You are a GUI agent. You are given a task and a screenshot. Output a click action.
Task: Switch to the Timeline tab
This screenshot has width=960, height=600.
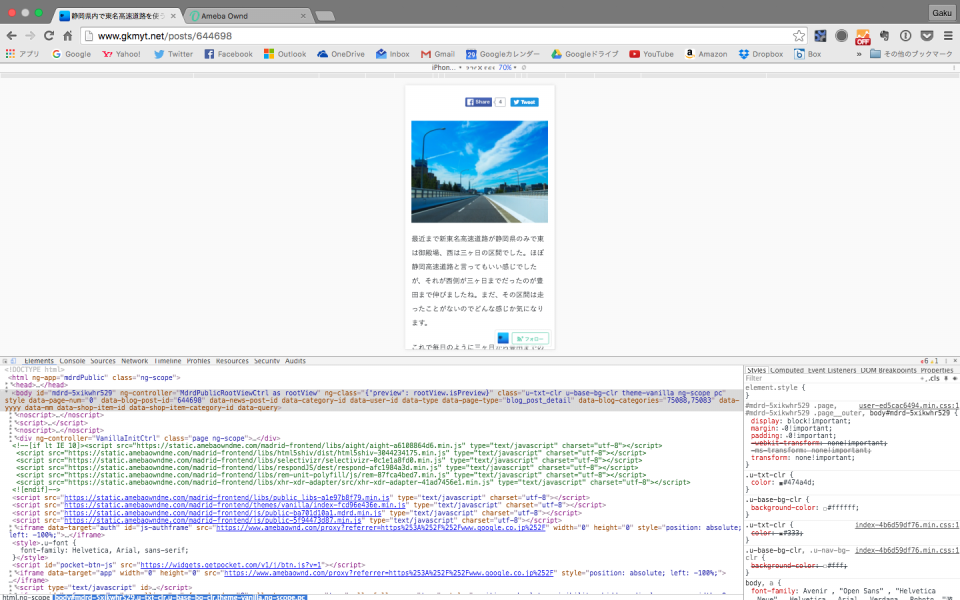[x=168, y=361]
